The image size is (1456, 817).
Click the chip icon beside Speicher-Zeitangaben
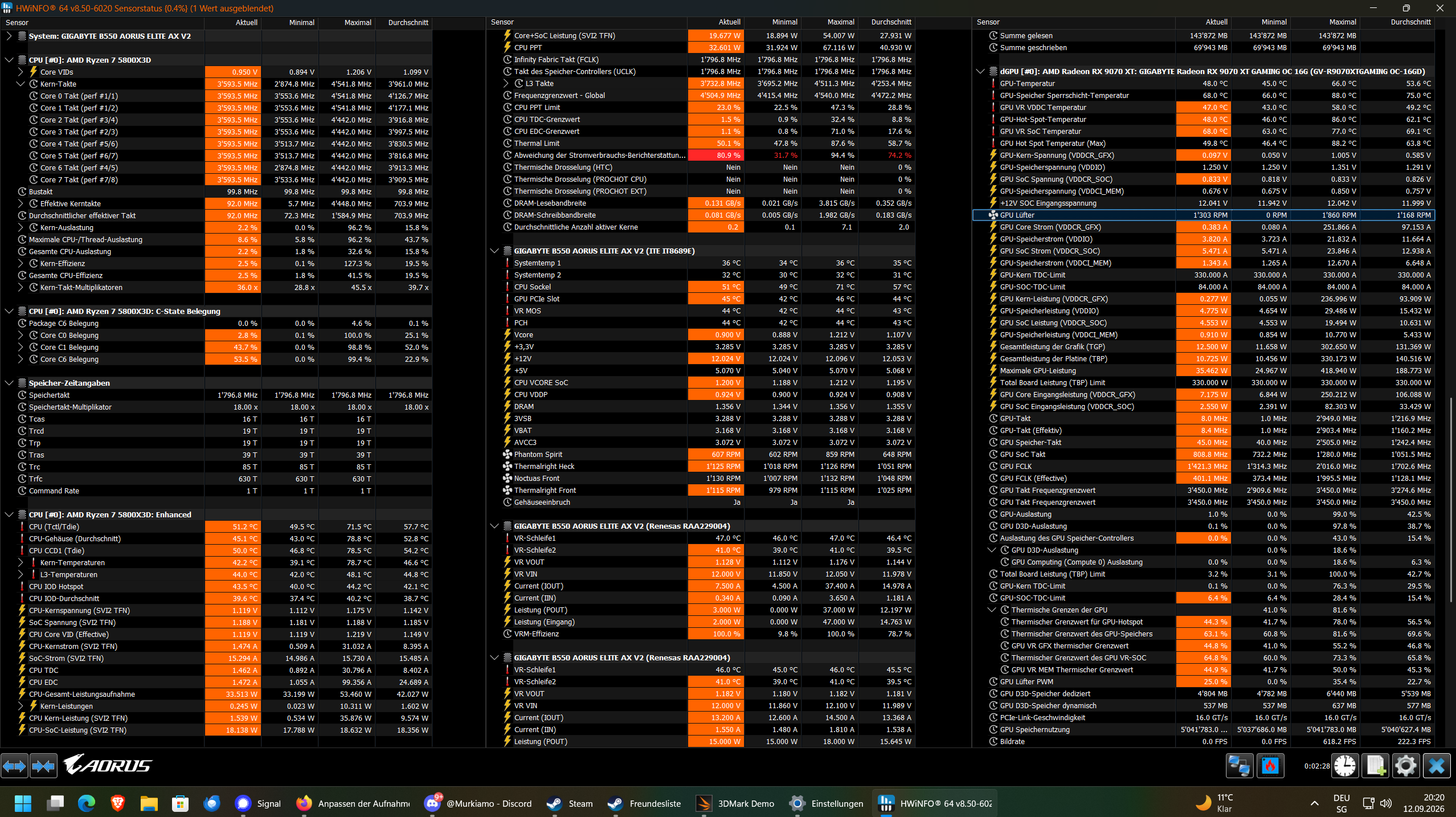click(22, 383)
